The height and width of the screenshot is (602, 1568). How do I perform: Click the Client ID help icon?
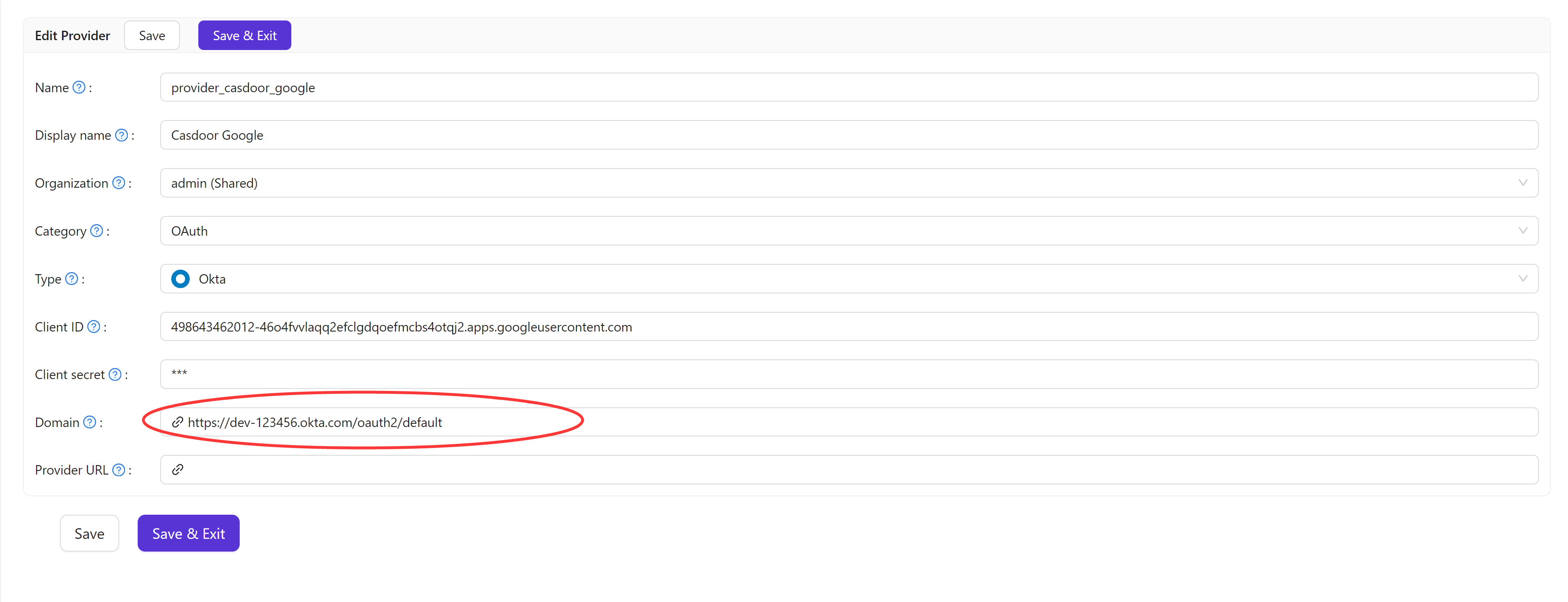click(x=94, y=326)
